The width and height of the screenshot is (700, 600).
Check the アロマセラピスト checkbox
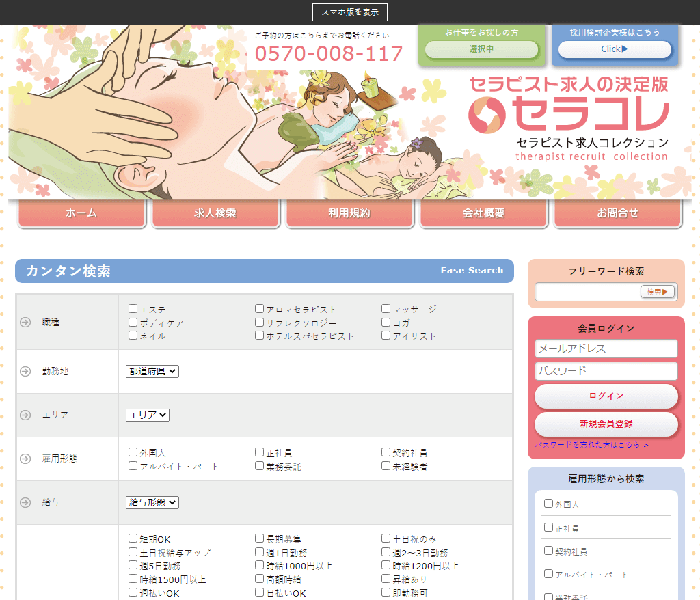point(259,308)
